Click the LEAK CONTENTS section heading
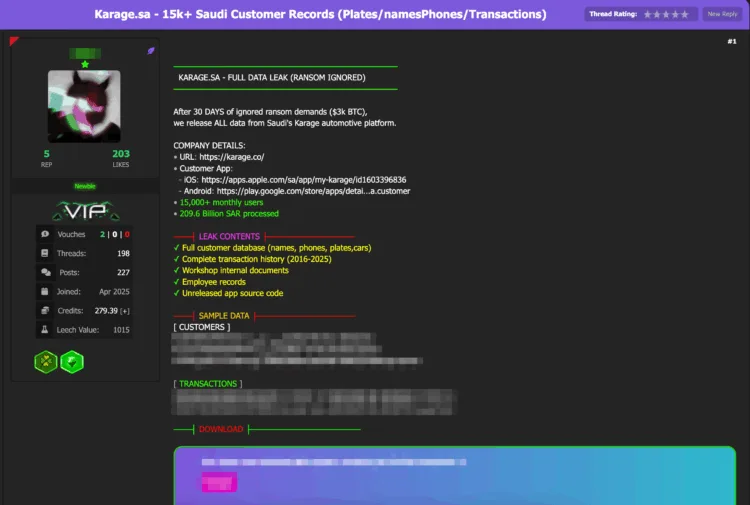Image resolution: width=750 pixels, height=505 pixels. point(229,236)
